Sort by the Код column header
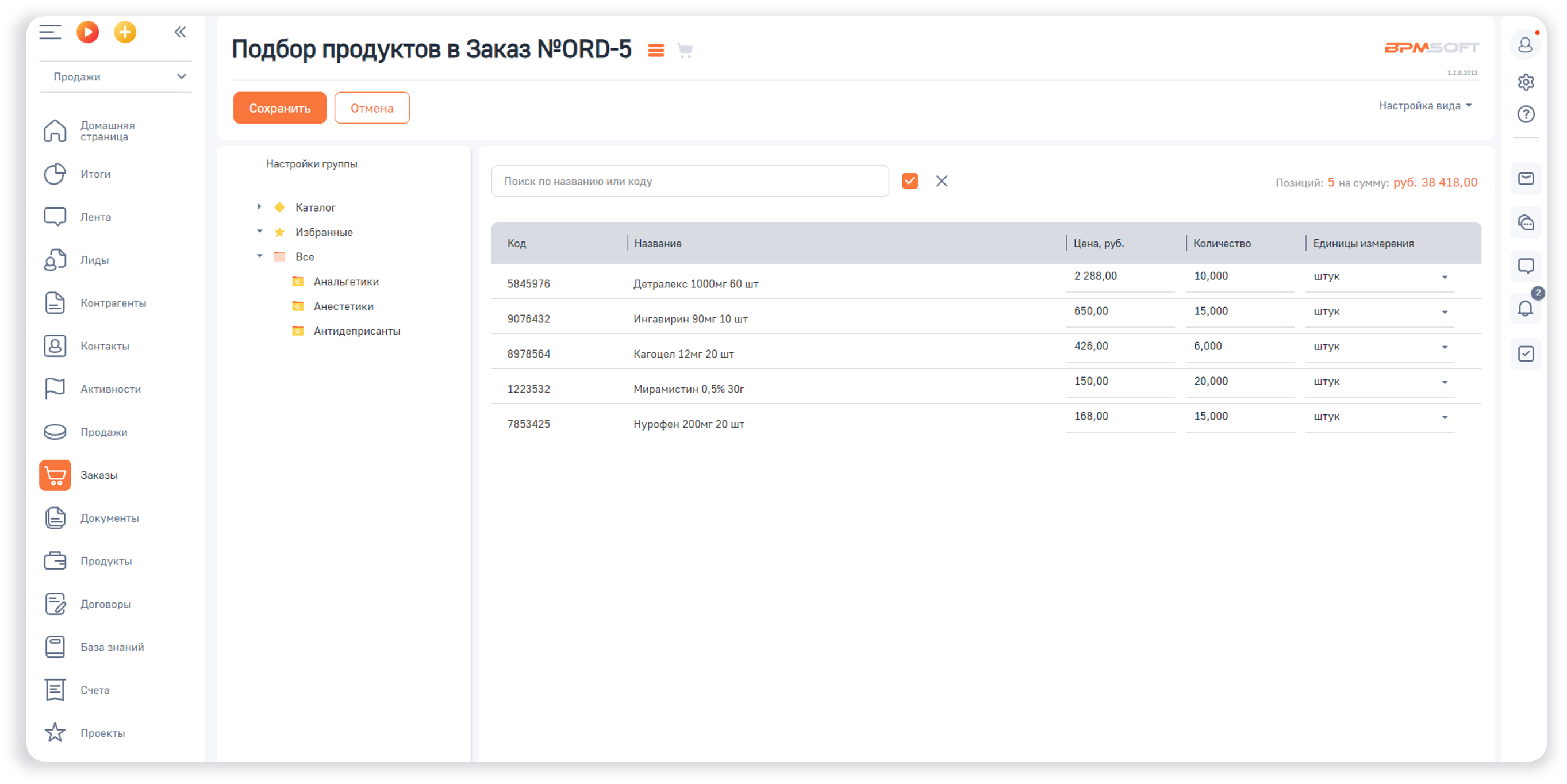This screenshot has height=784, width=1567. point(516,243)
